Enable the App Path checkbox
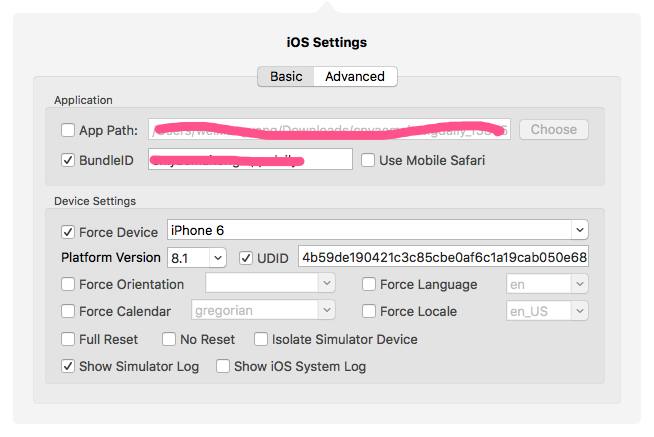Image resolution: width=654 pixels, height=437 pixels. pos(68,130)
